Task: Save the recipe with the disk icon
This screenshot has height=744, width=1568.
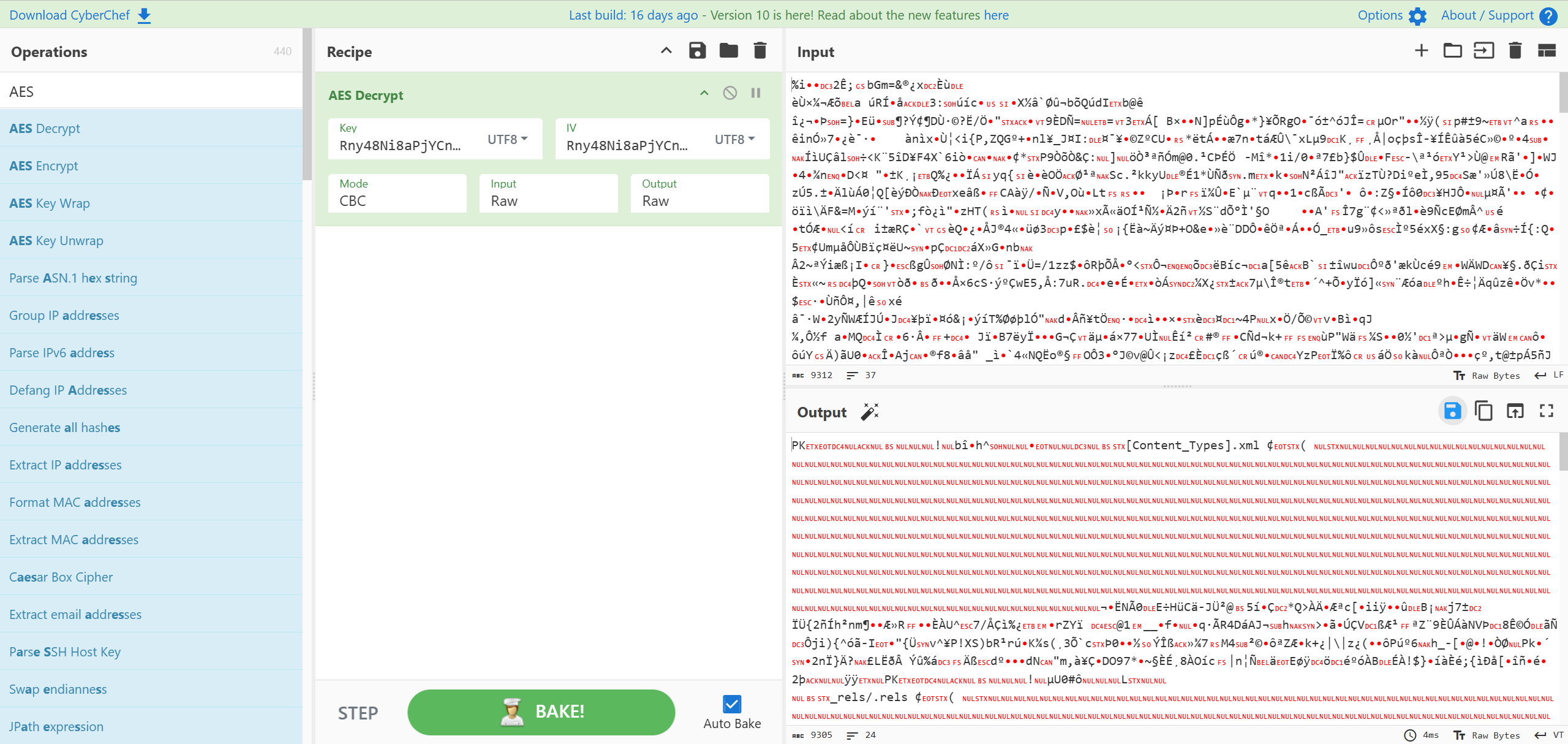Action: tap(697, 51)
